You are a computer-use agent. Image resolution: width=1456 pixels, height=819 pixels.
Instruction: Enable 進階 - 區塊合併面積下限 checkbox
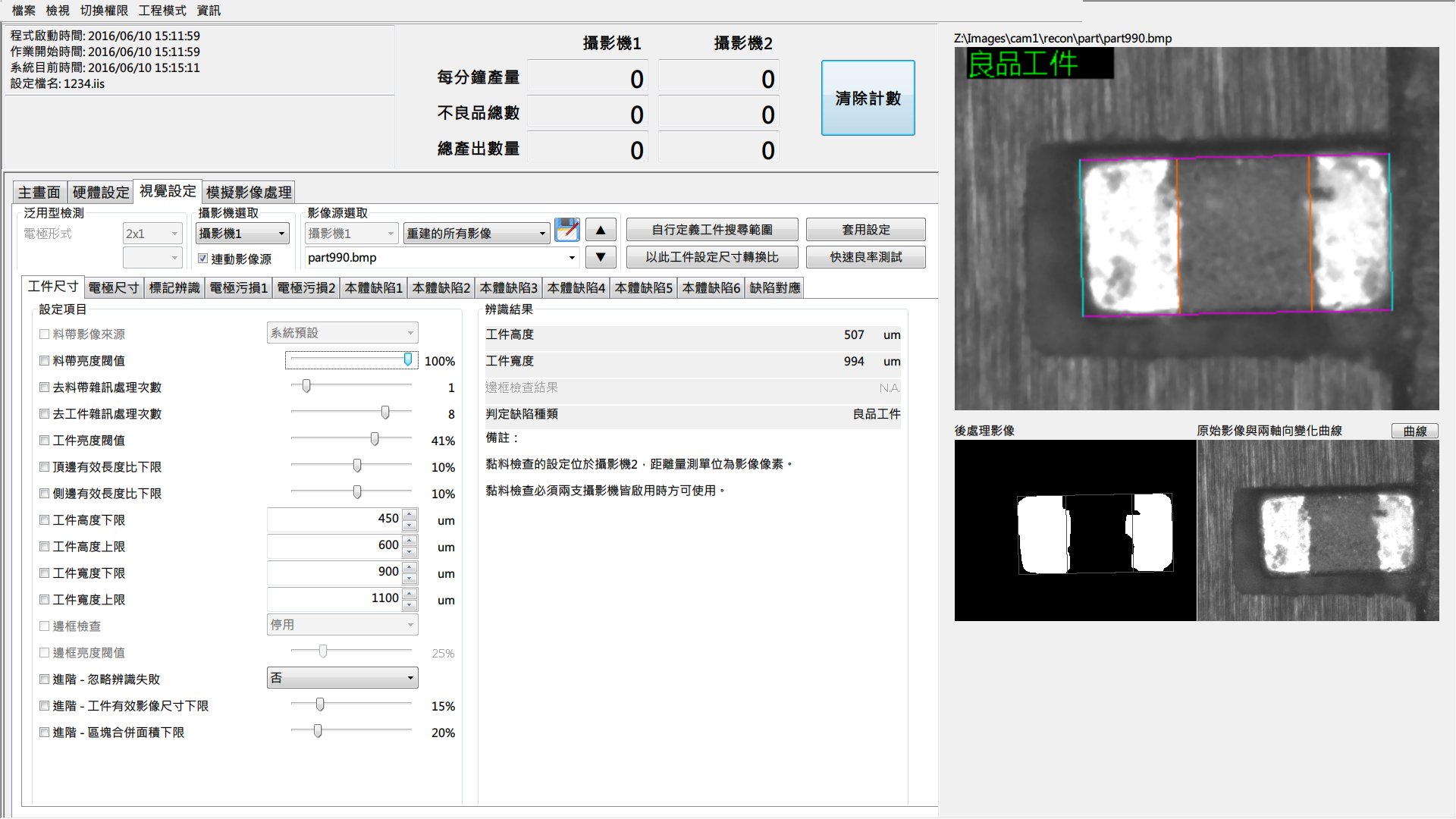[x=44, y=733]
